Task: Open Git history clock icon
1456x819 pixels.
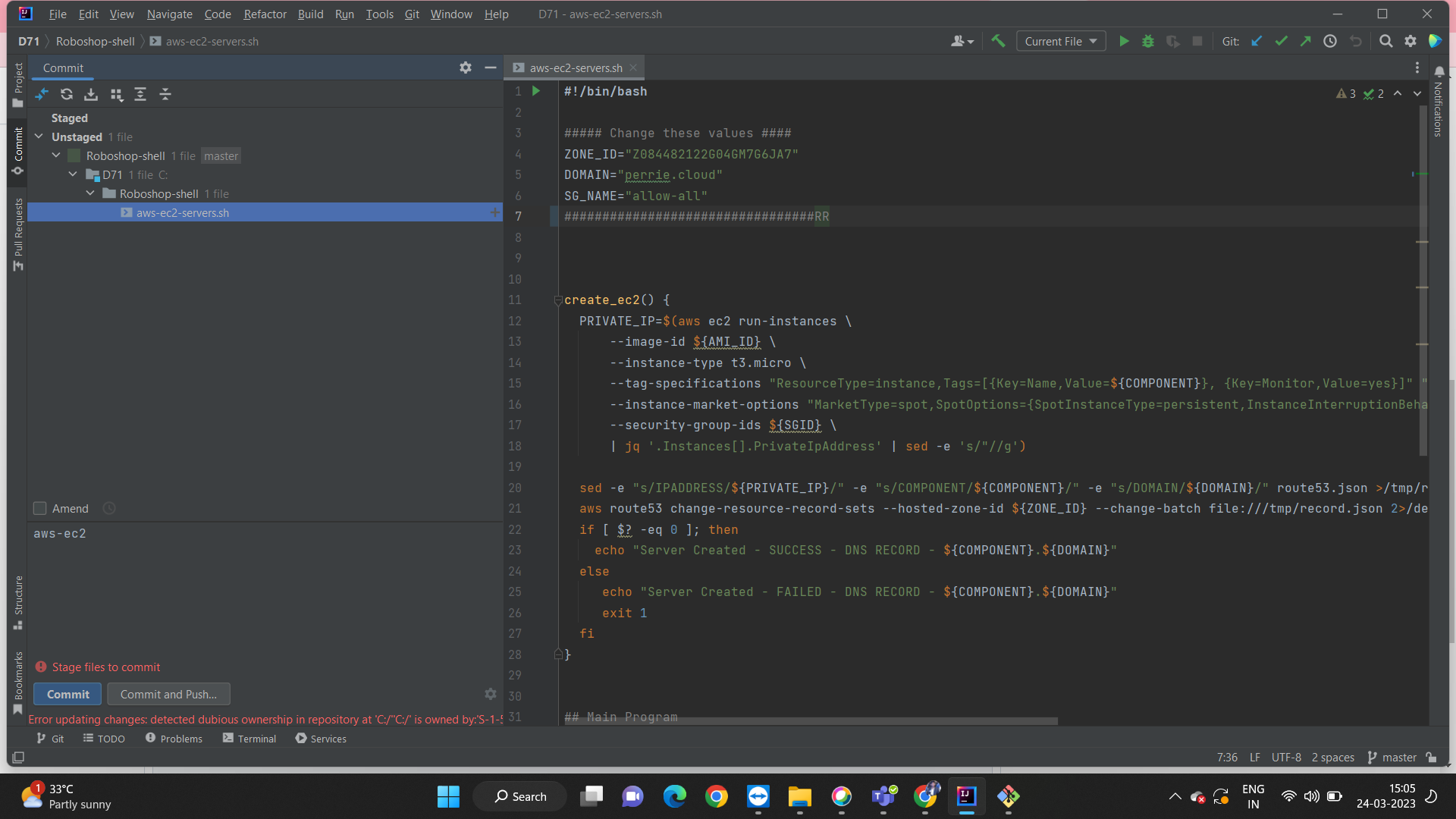Action: pyautogui.click(x=1330, y=42)
